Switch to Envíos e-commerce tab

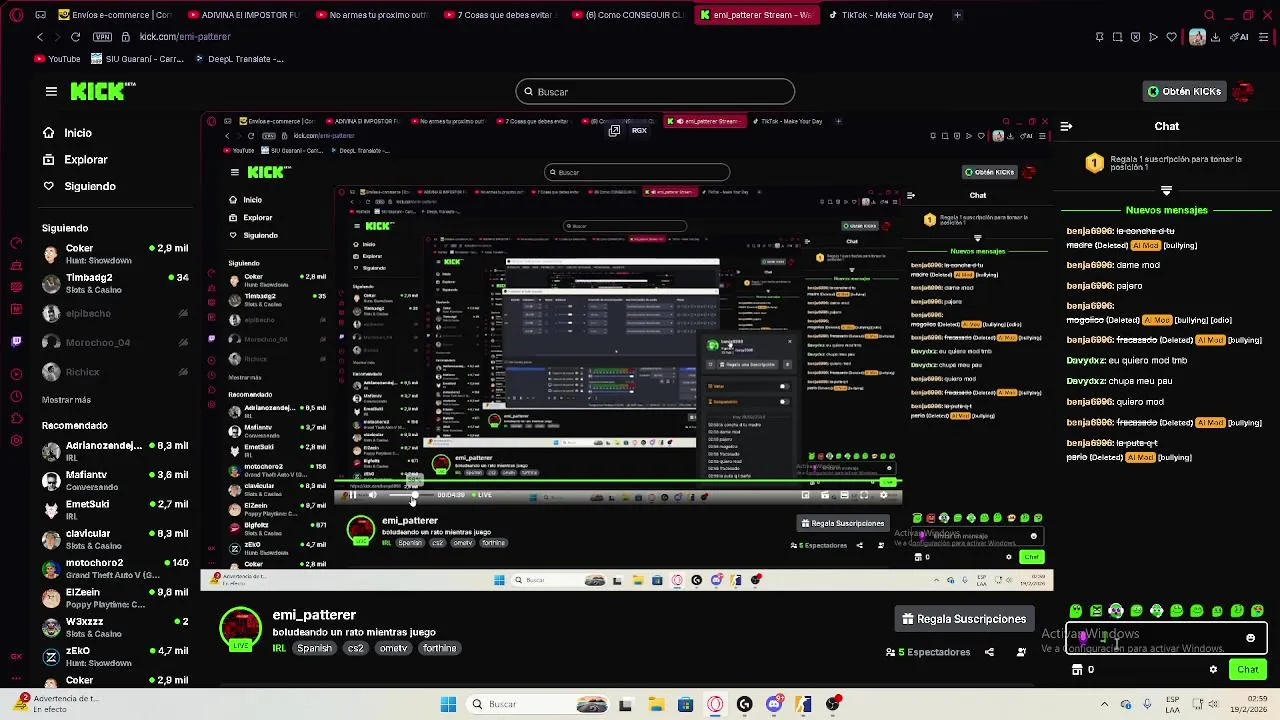[117, 15]
